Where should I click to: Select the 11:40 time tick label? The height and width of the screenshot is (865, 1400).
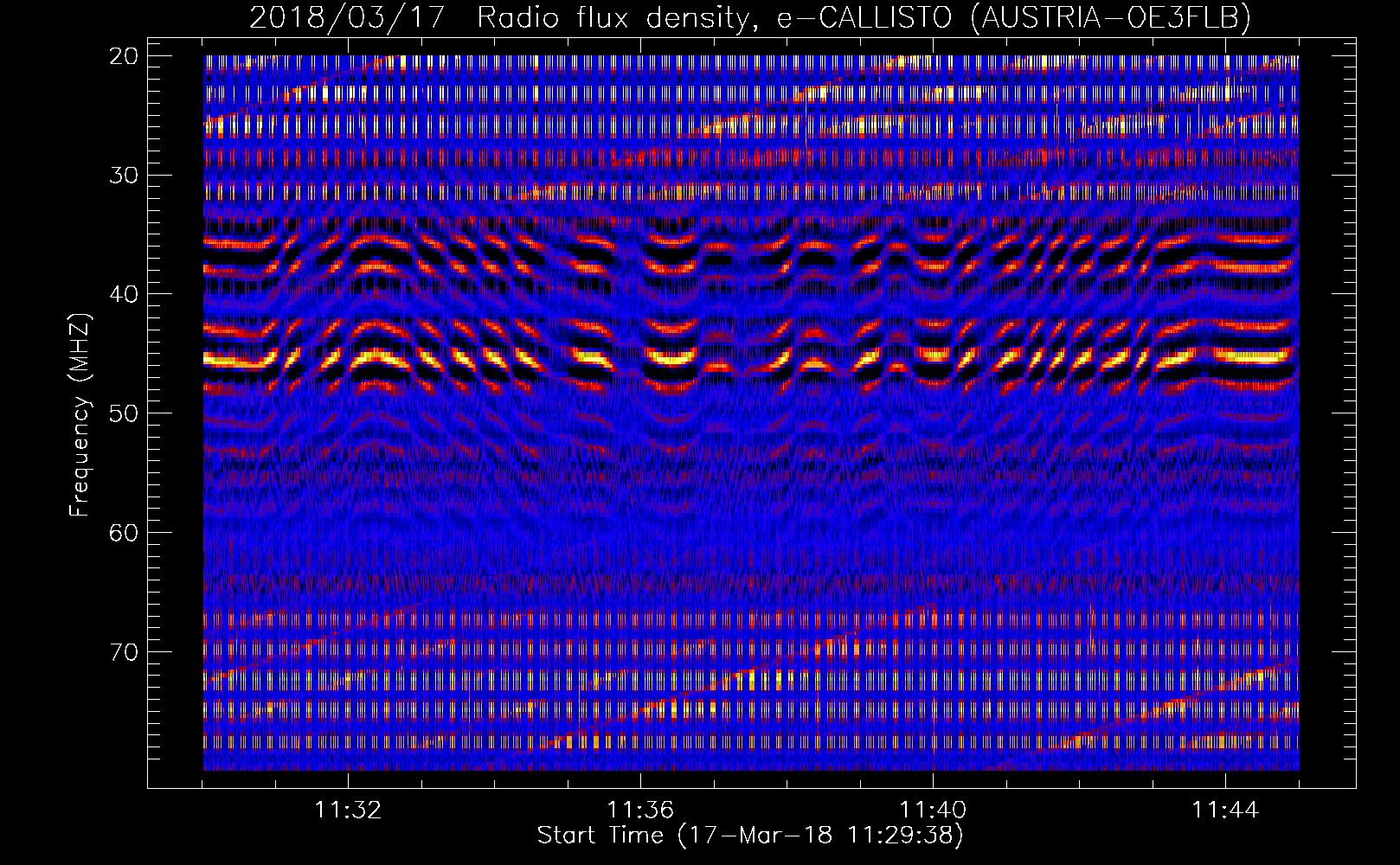click(933, 811)
